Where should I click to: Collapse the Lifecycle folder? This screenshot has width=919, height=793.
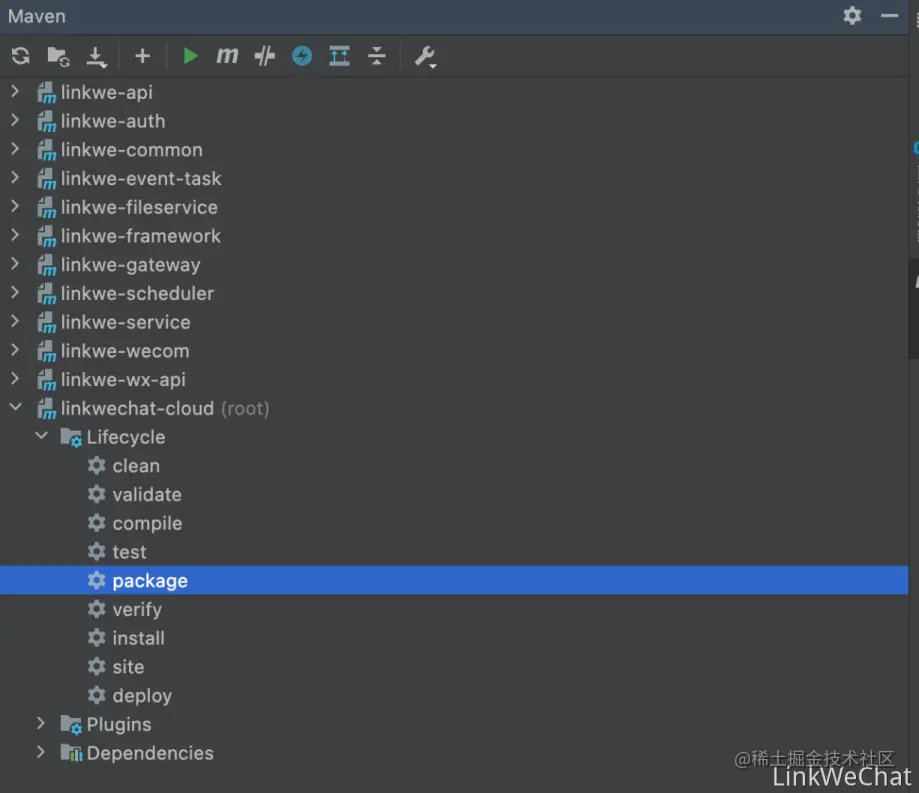(42, 435)
